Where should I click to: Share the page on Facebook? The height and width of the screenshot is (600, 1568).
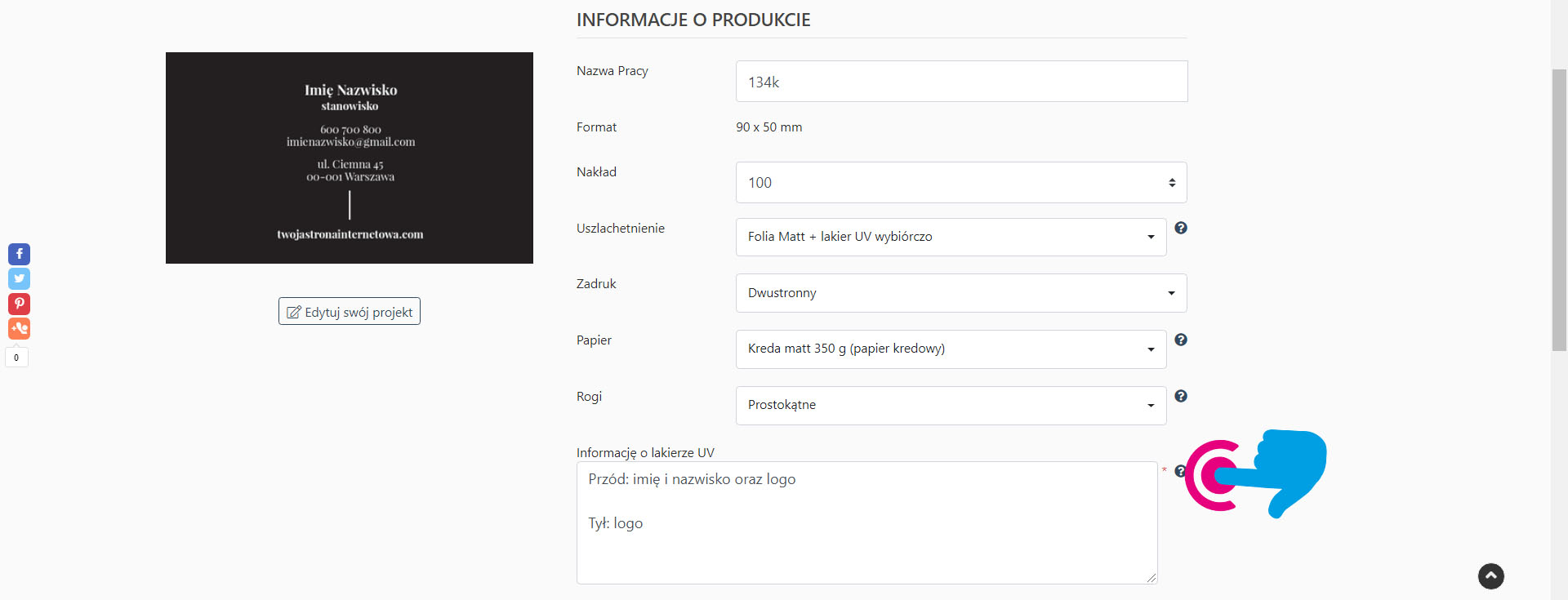(x=19, y=254)
